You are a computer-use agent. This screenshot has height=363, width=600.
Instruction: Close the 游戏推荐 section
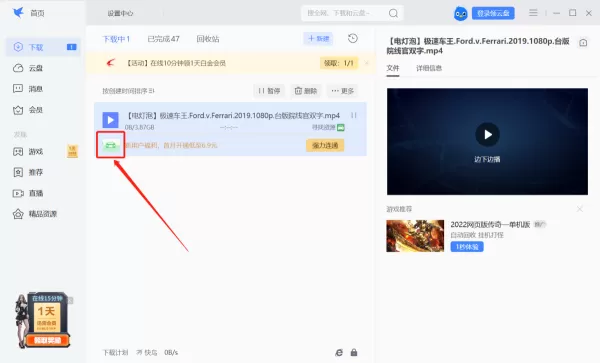[580, 209]
